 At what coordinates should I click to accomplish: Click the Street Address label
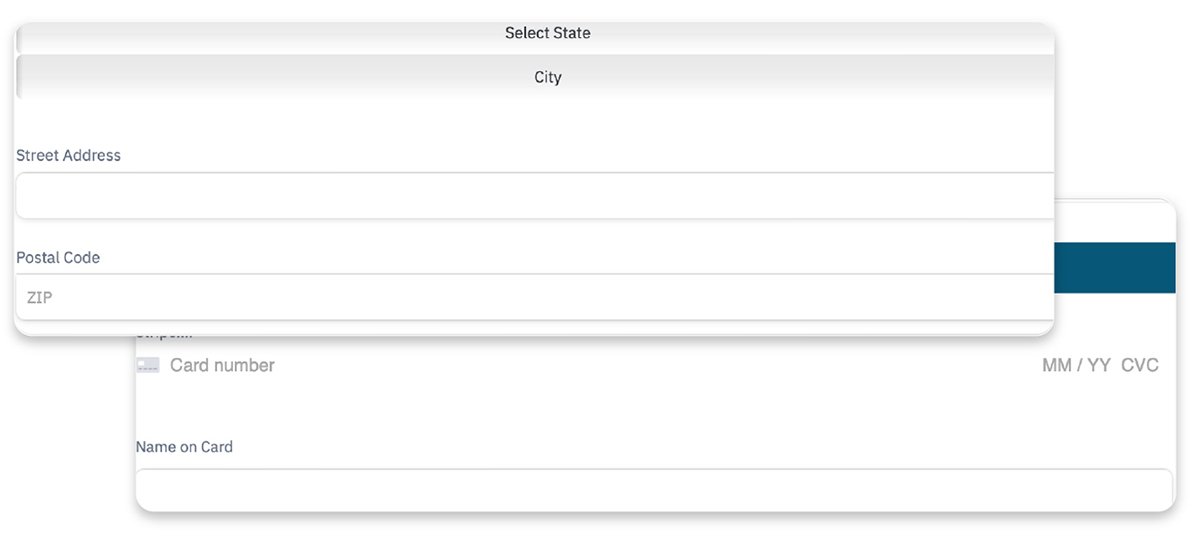(x=68, y=156)
